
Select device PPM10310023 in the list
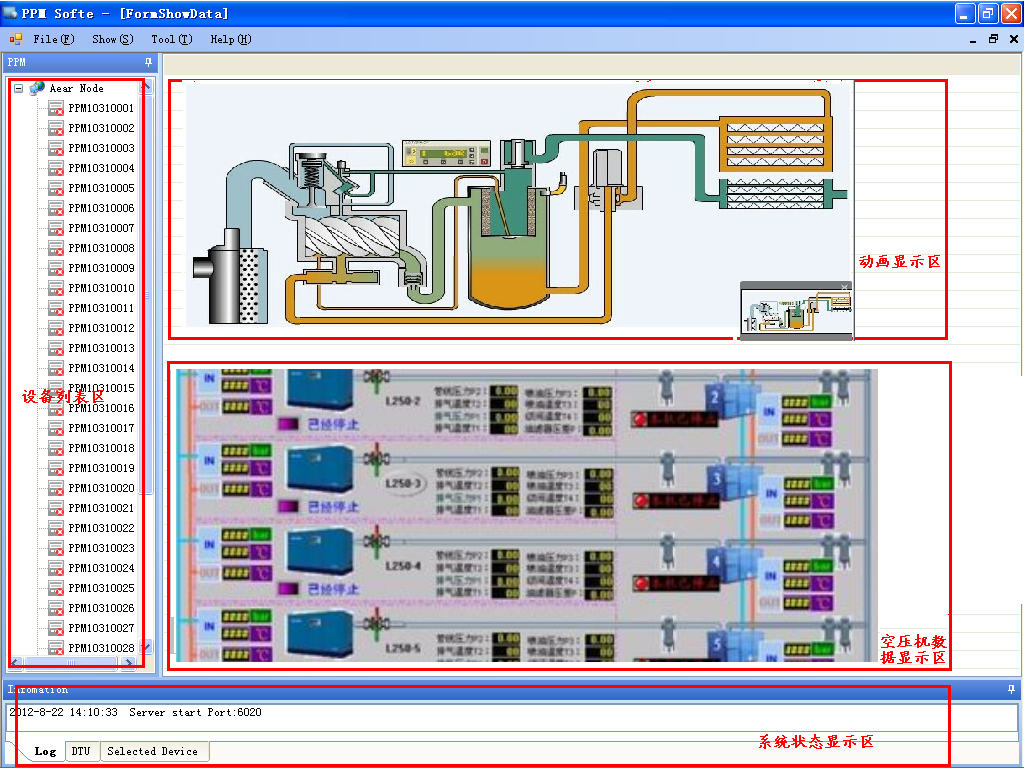[101, 548]
